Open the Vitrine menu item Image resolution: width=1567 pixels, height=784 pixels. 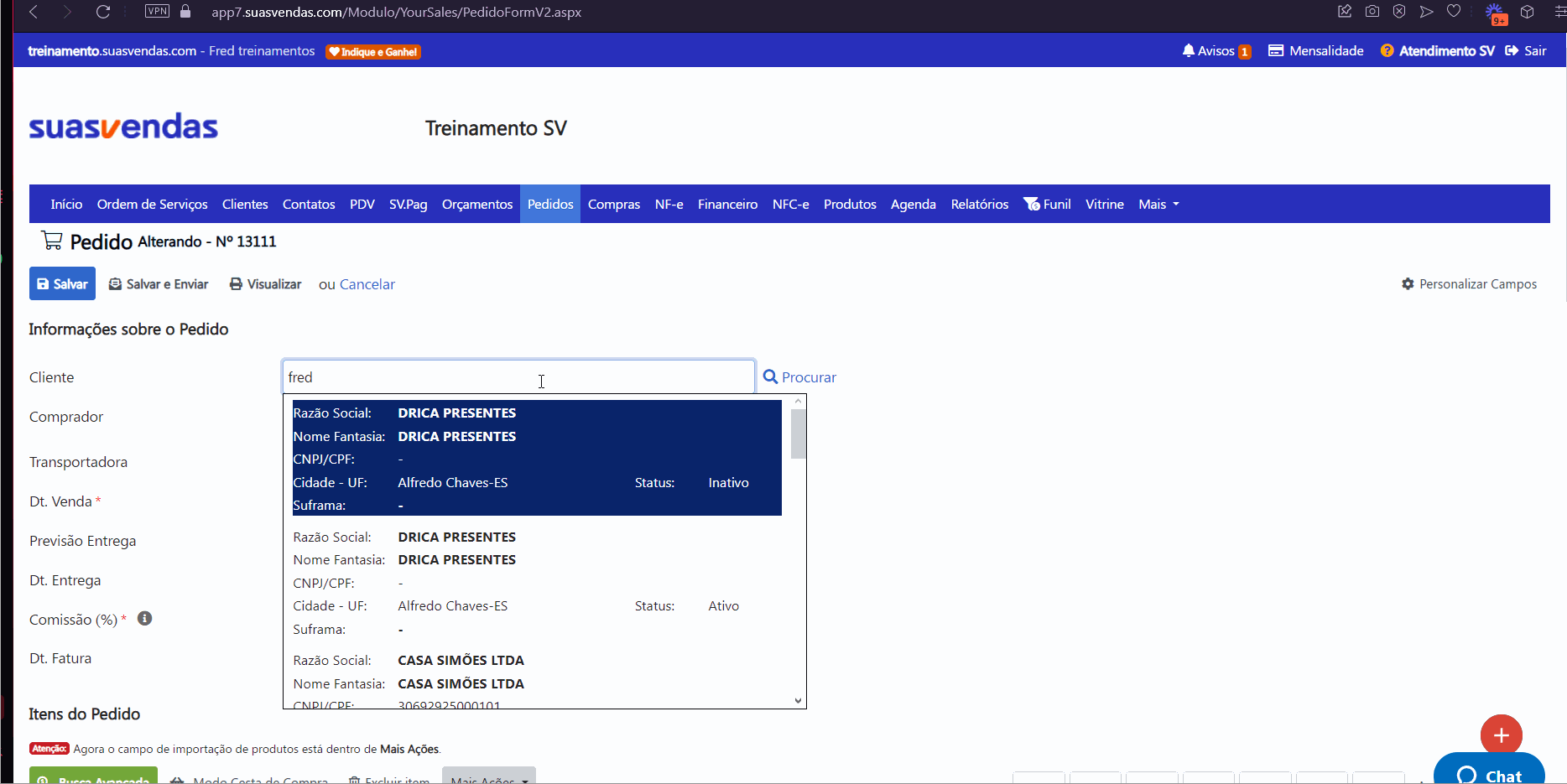point(1105,204)
